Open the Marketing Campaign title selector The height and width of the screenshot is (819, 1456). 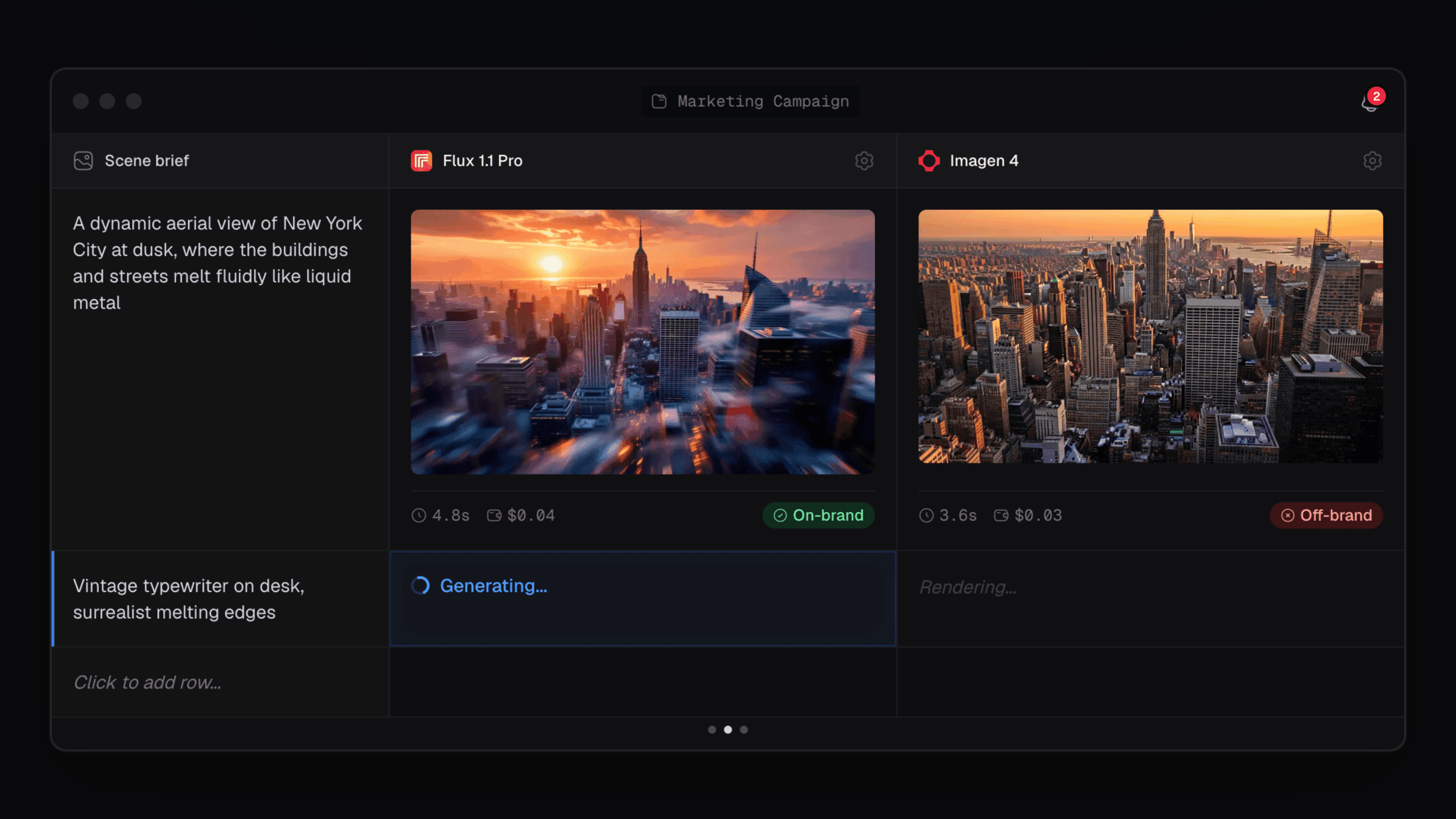click(750, 101)
